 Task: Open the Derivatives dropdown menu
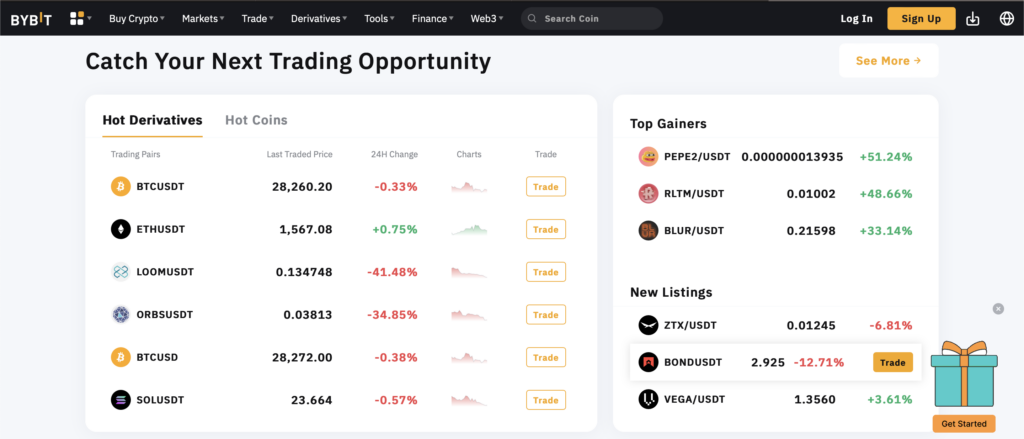click(x=319, y=18)
